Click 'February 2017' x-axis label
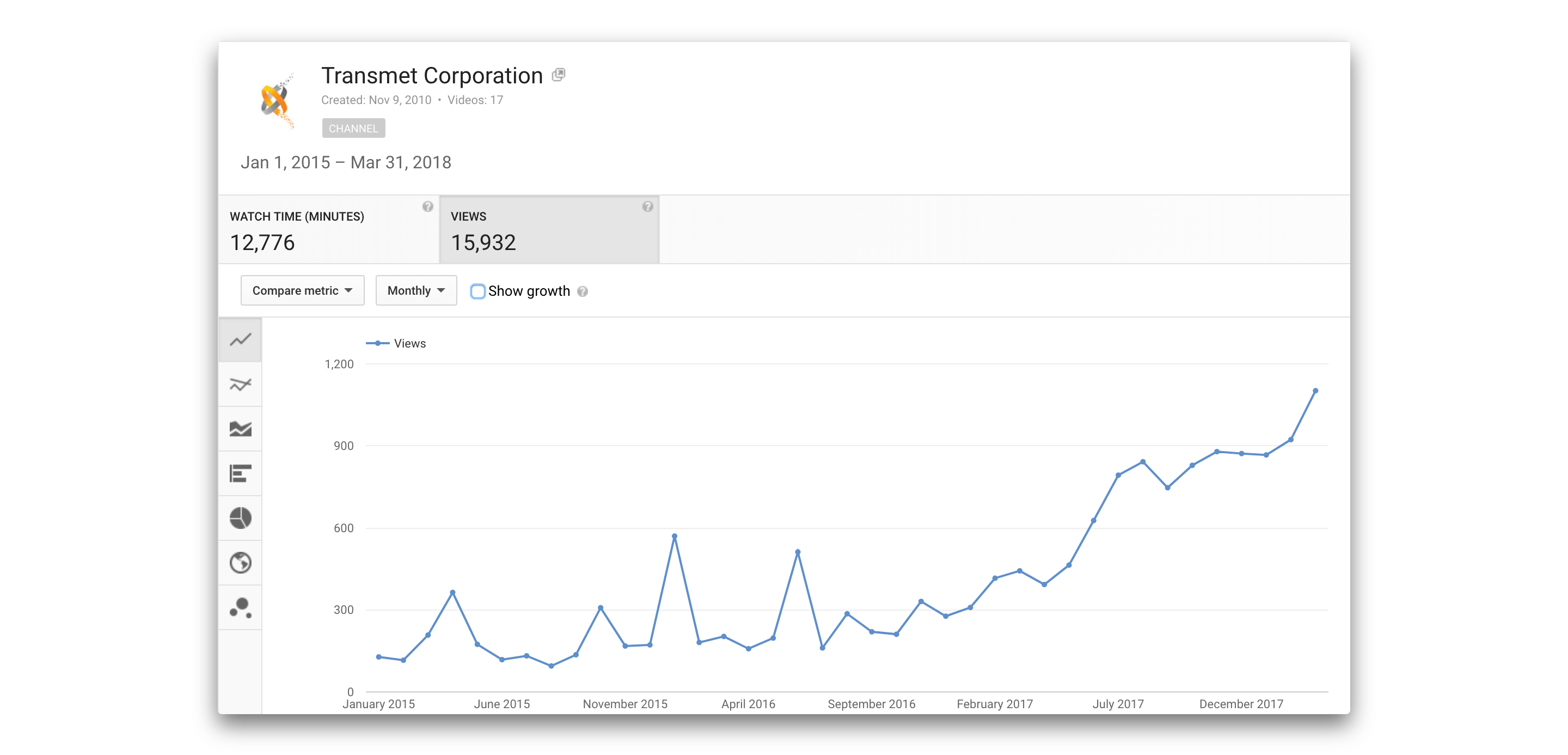Screen dimensions: 1568x755 (995, 704)
